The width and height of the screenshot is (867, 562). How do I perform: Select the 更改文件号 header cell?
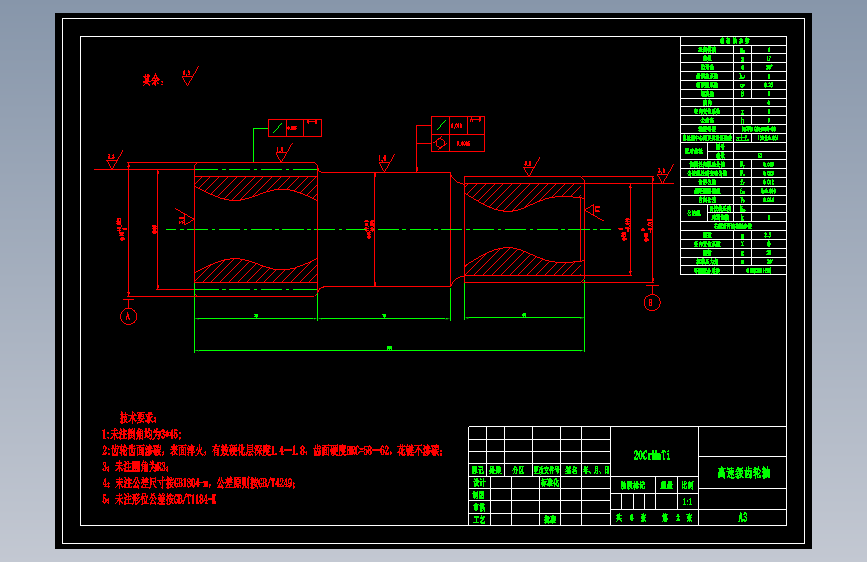547,470
